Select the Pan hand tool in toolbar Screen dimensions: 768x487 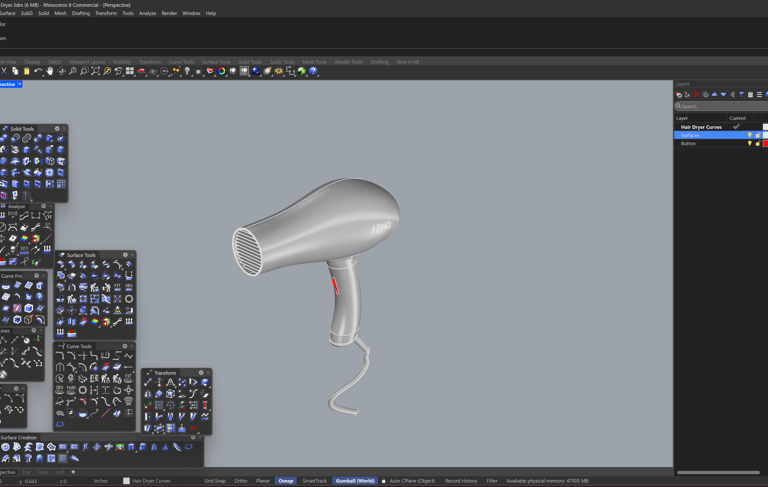pos(50,72)
